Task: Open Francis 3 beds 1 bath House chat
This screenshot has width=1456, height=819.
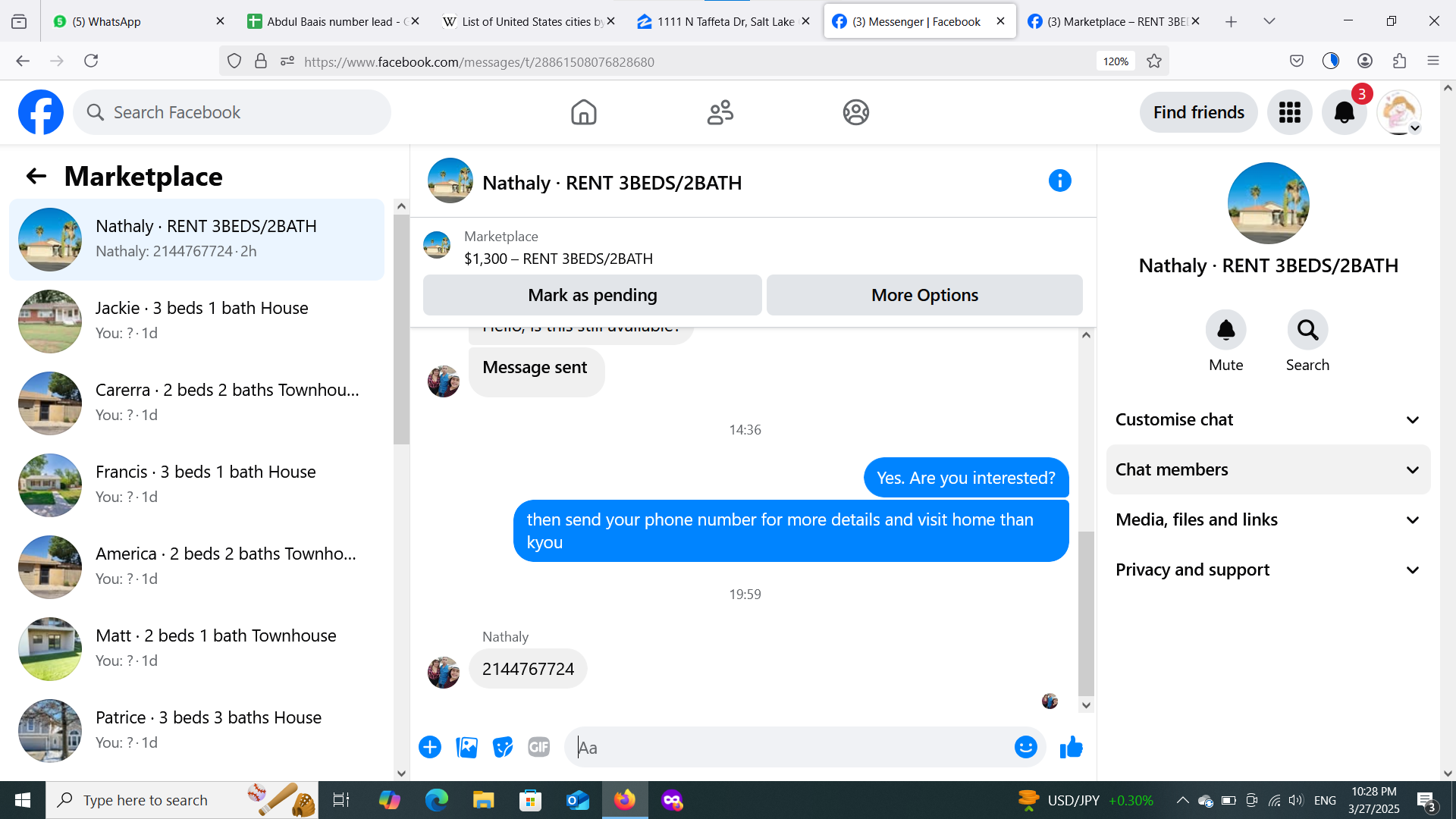Action: coord(197,485)
